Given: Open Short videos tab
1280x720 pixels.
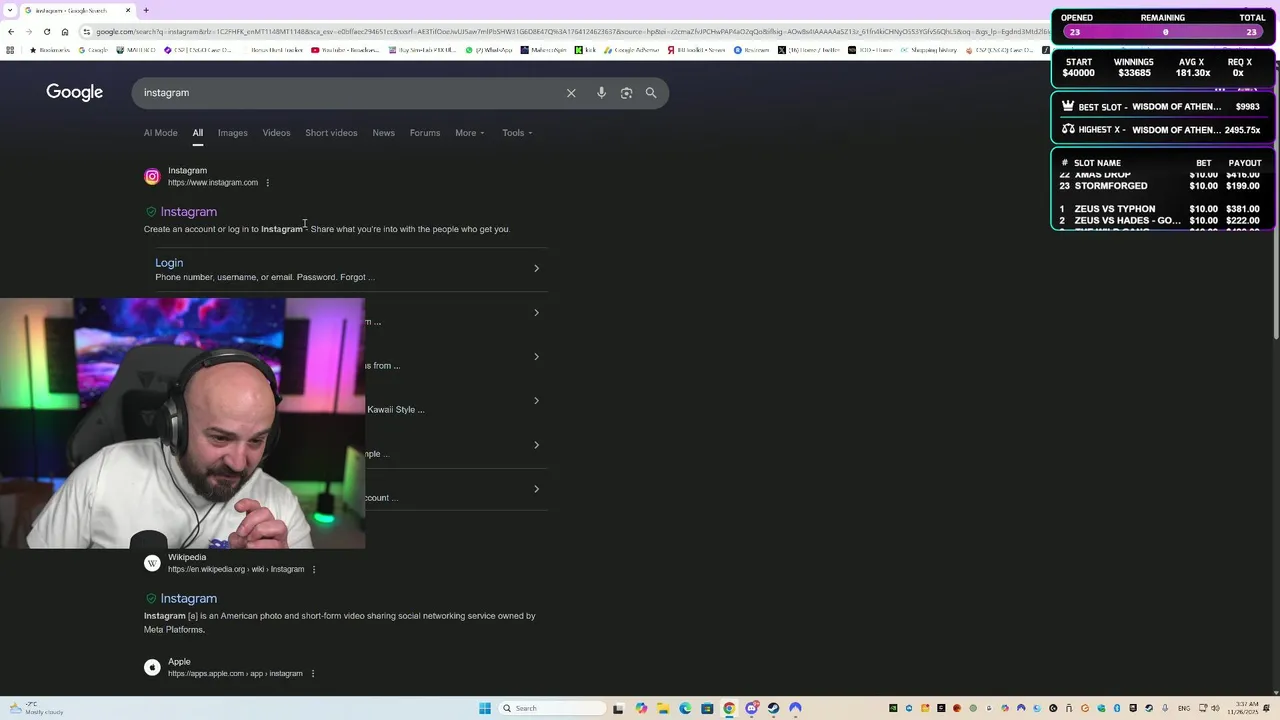Looking at the screenshot, I should pos(331,133).
